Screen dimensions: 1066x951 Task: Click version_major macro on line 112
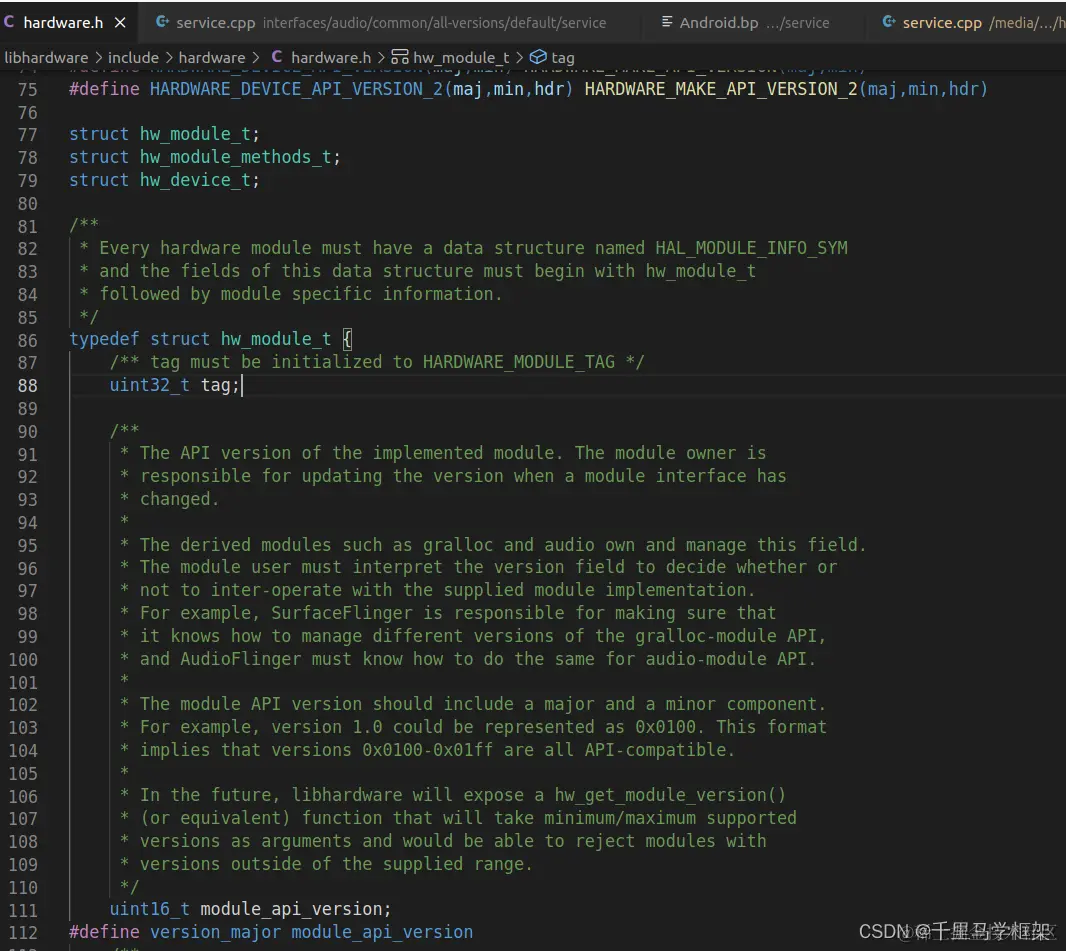216,933
